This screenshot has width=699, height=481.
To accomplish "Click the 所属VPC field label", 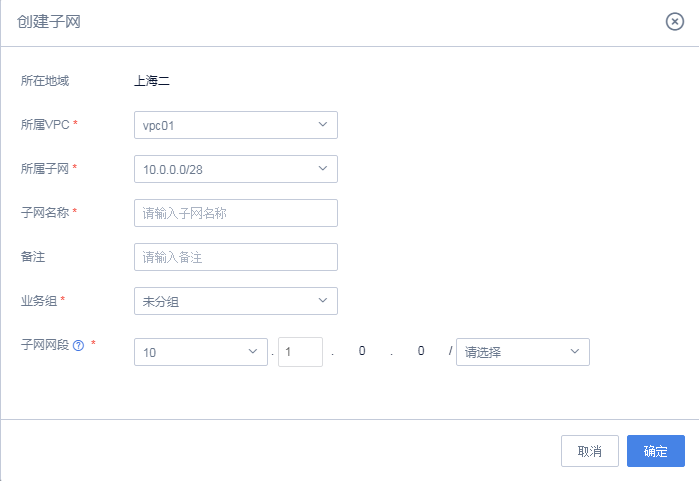I will tap(45, 125).
